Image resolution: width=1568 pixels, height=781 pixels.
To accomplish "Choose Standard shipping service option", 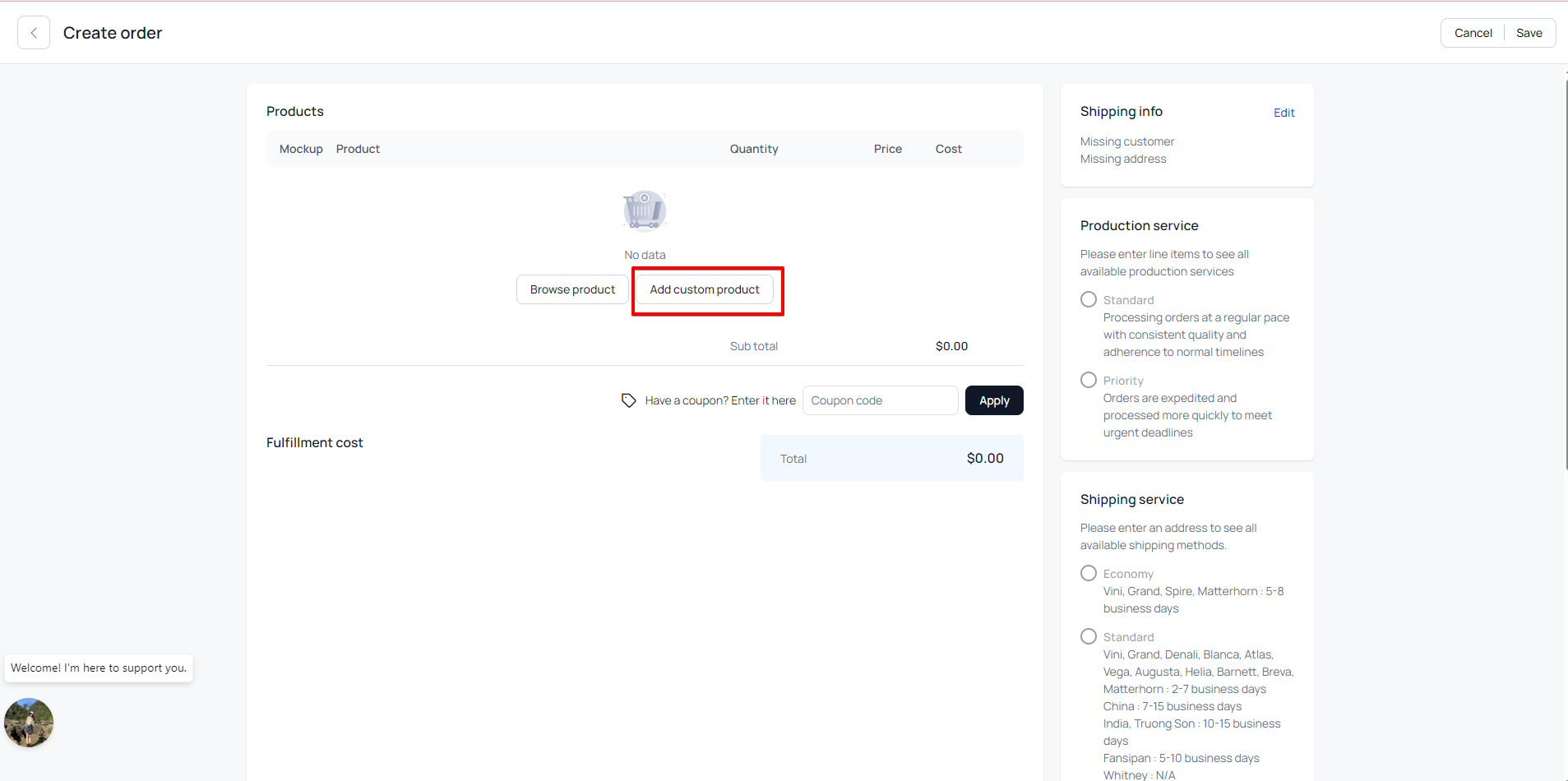I will (1089, 637).
